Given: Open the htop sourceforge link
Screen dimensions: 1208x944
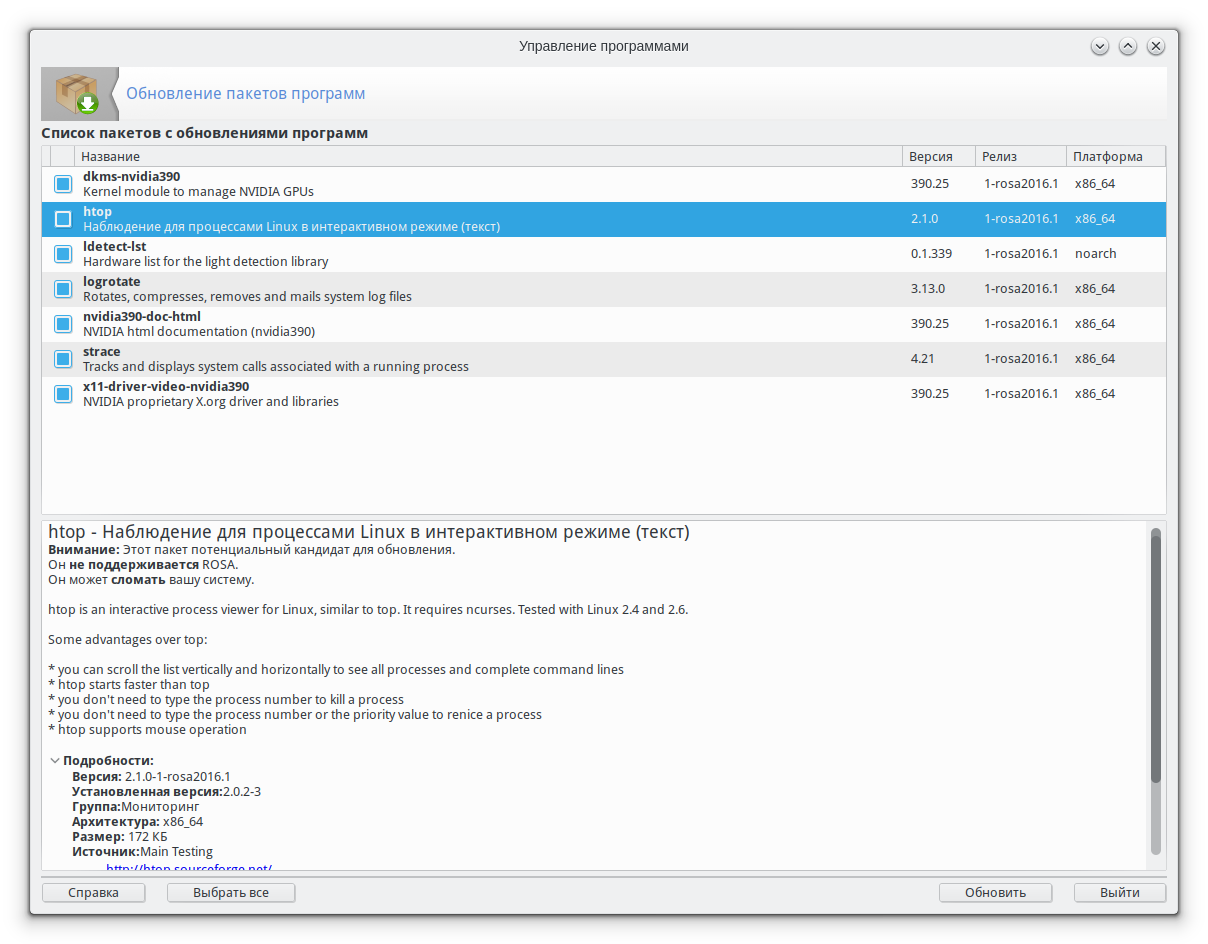Looking at the screenshot, I should coord(189,866).
